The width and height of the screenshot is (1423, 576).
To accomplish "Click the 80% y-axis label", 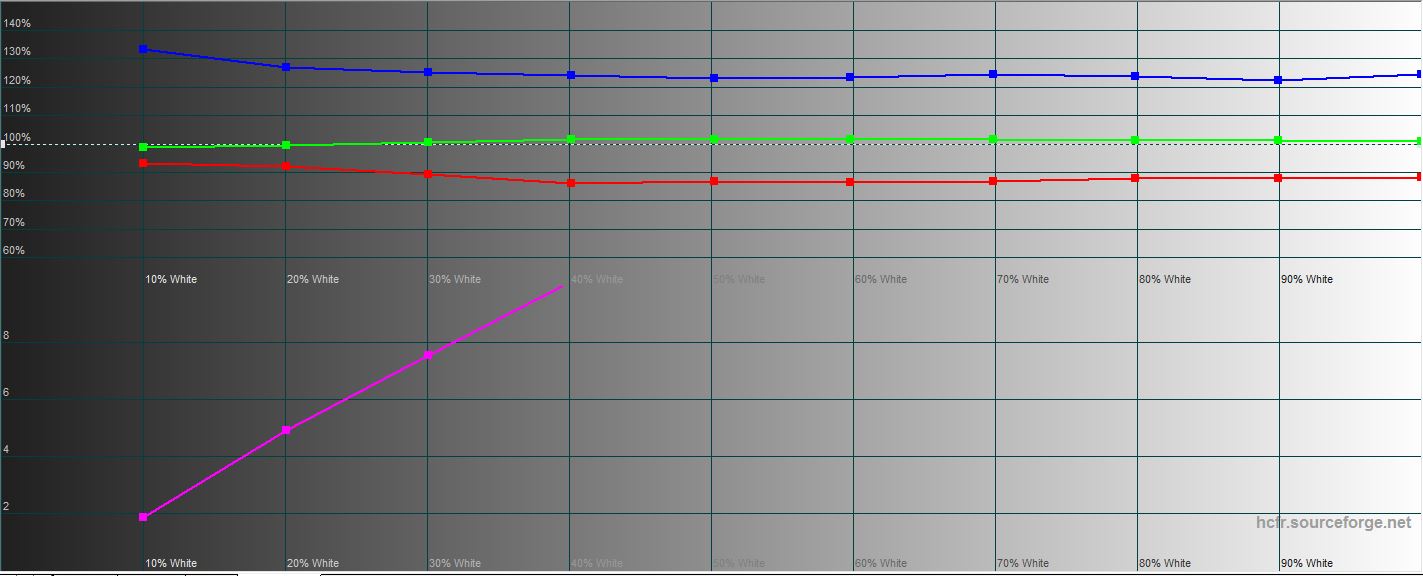I will [14, 194].
